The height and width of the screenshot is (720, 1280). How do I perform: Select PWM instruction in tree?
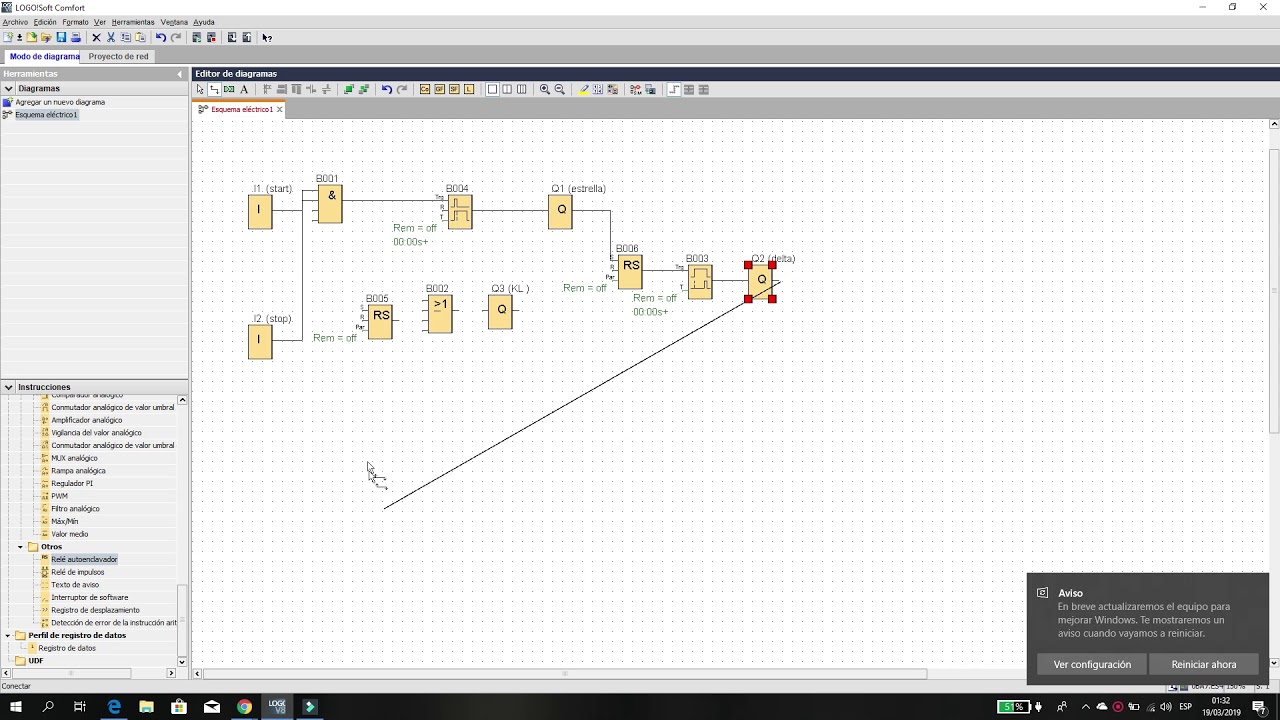(x=60, y=496)
